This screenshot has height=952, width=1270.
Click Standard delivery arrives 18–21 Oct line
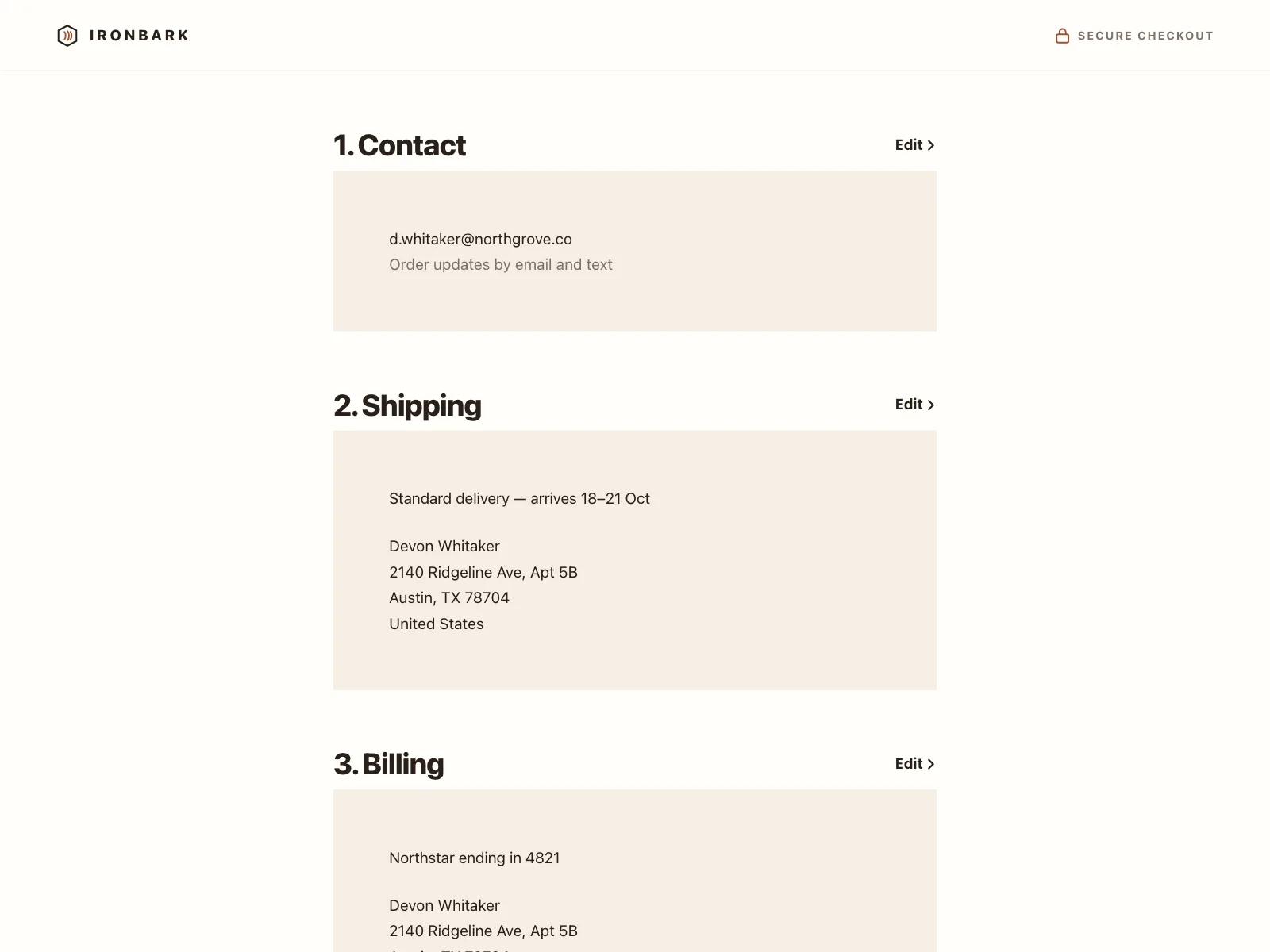(519, 498)
